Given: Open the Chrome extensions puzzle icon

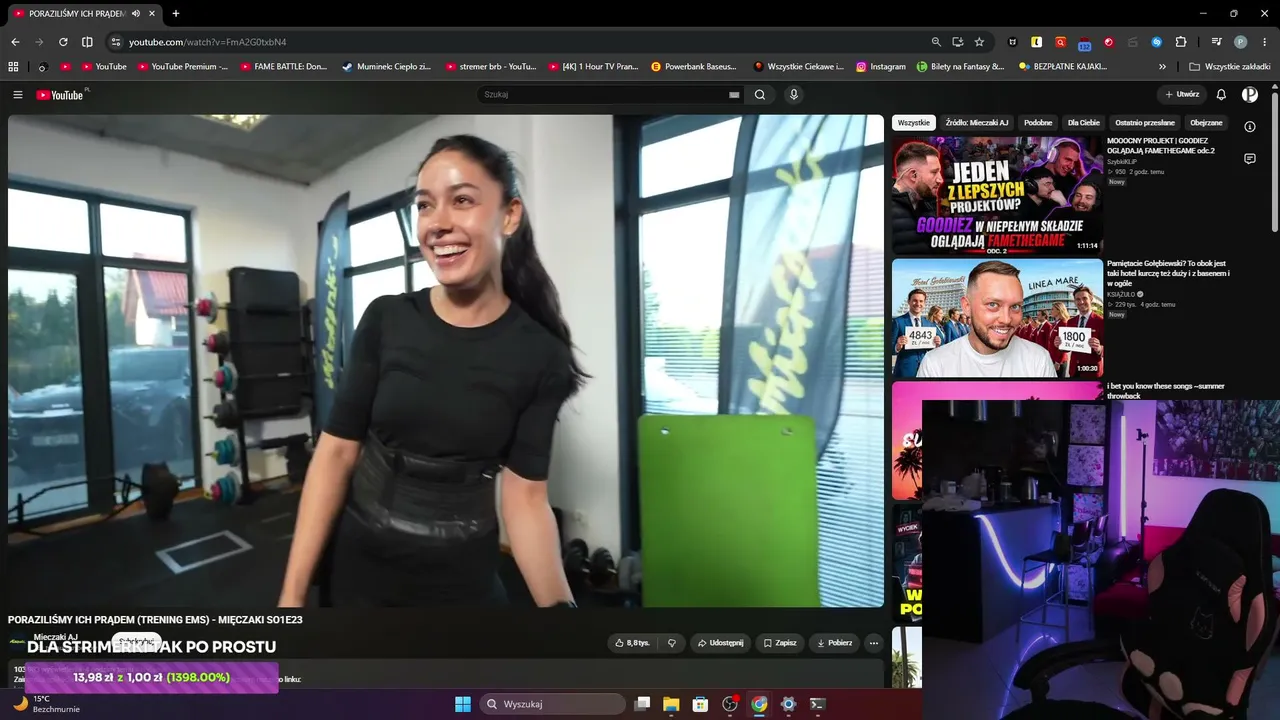Looking at the screenshot, I should (x=1181, y=42).
